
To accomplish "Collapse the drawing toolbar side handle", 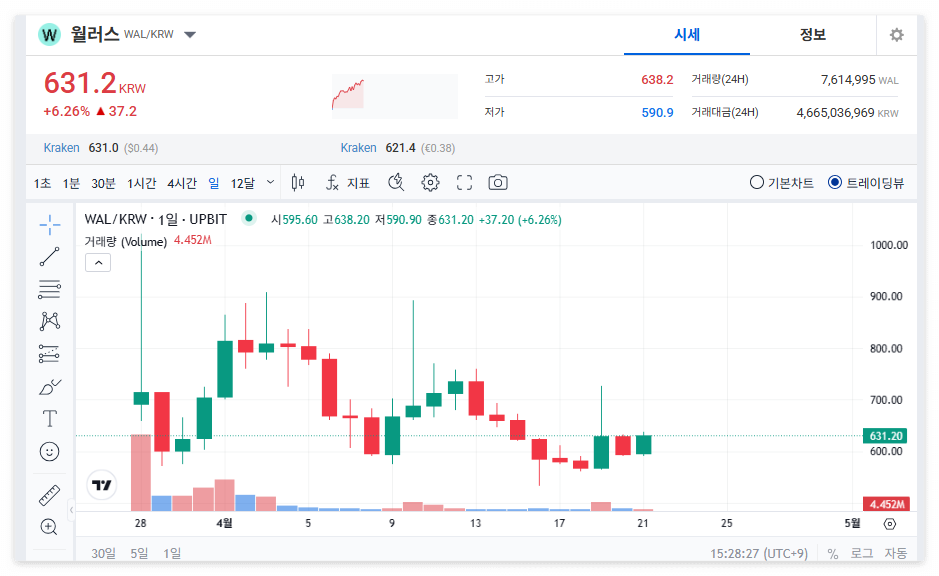I will 71,510.
